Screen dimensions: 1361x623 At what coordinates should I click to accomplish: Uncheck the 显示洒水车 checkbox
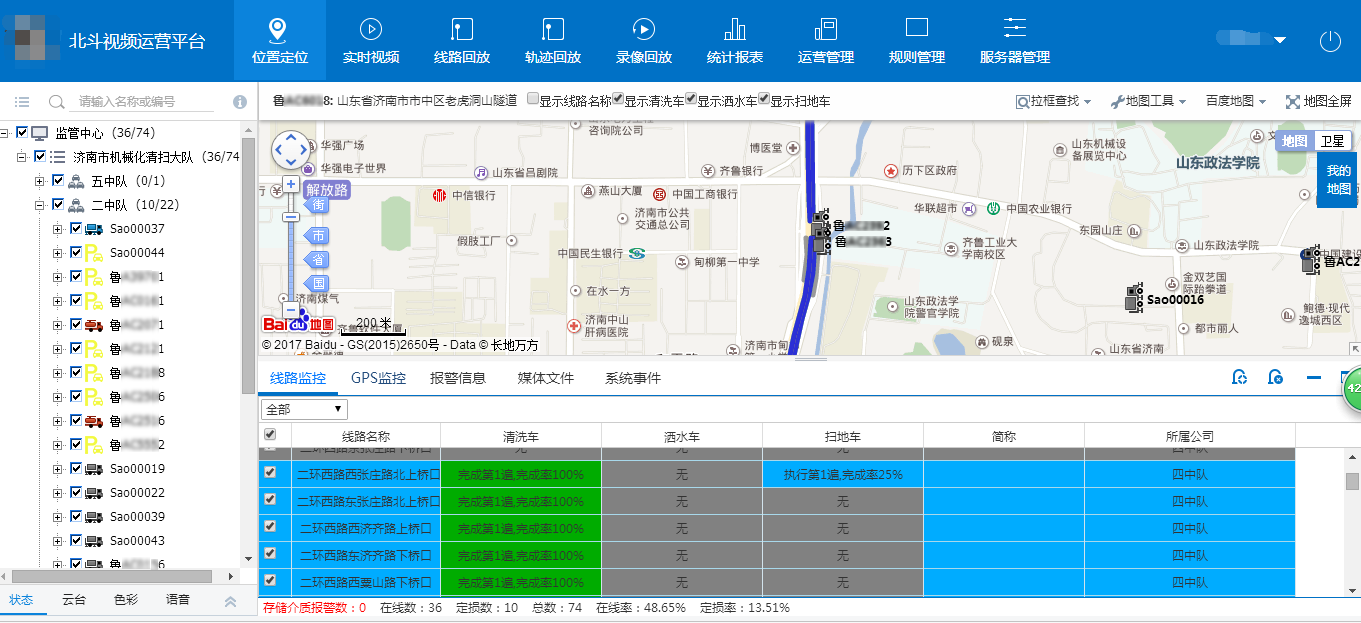tap(691, 100)
